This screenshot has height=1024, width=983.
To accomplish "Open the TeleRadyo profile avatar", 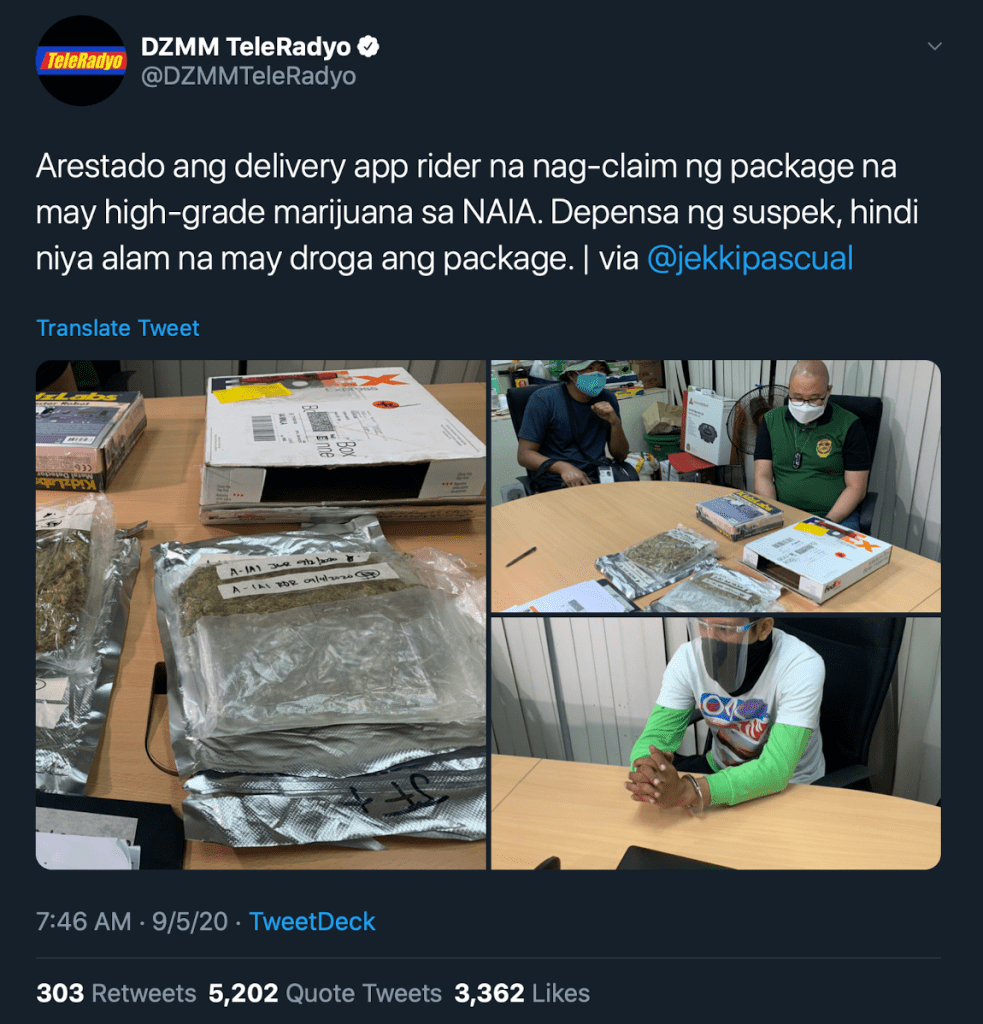I will (x=81, y=61).
